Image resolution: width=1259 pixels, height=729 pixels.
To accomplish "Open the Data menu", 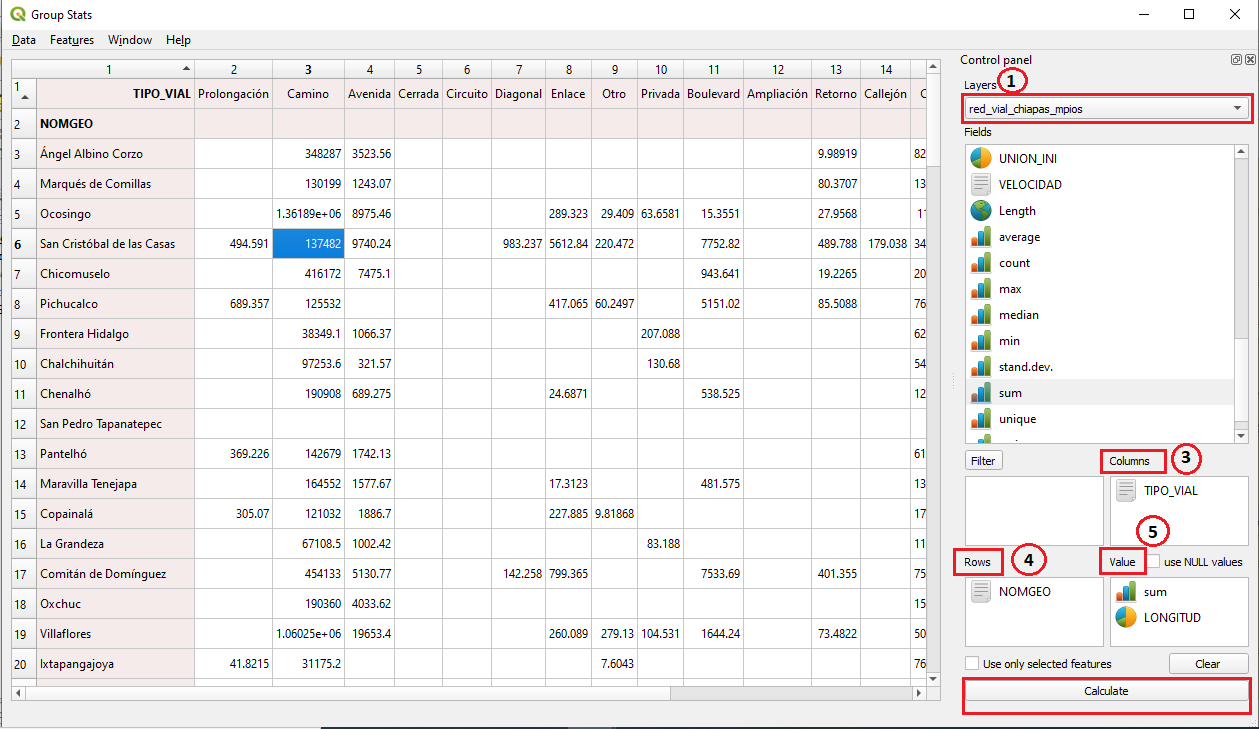I will pos(24,40).
